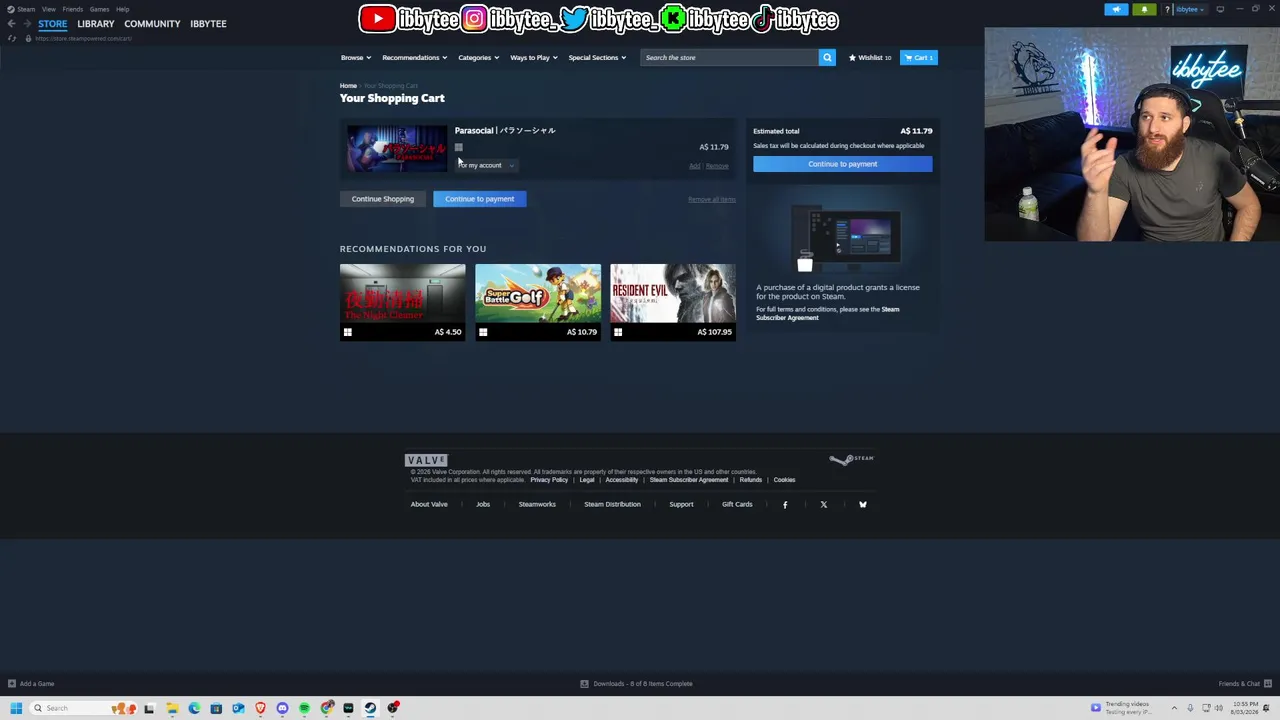Screen dimensions: 1280x720
Task: Expand the Categories dropdown
Action: (478, 58)
